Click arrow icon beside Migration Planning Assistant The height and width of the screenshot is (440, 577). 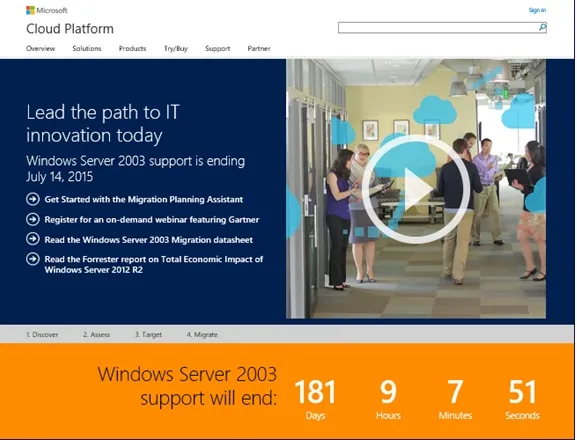[x=33, y=199]
